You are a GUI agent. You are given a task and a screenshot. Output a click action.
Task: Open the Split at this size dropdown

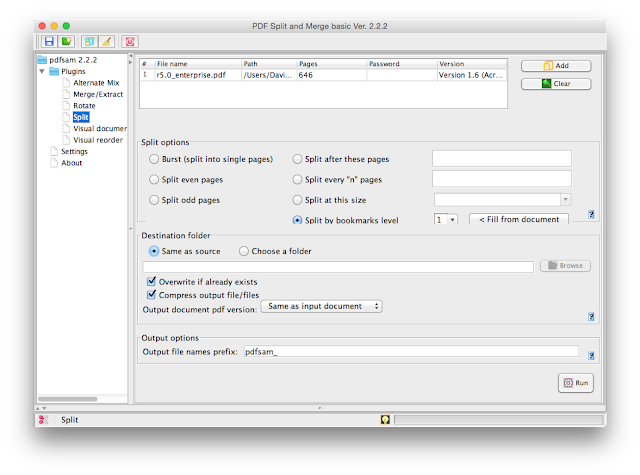[565, 200]
